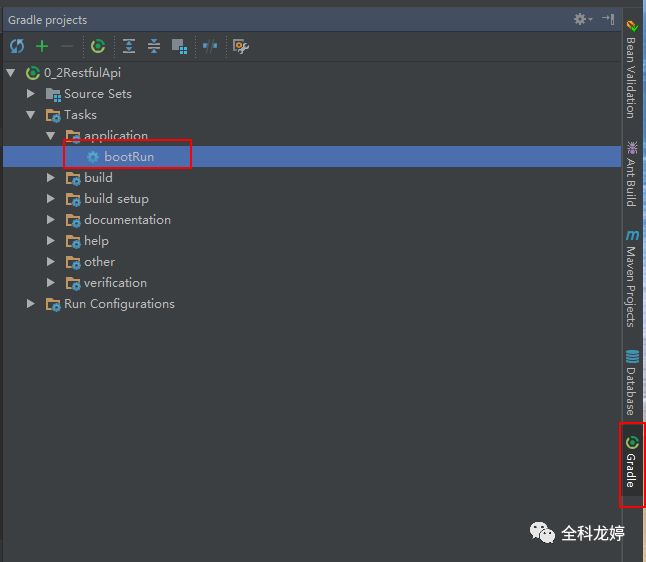Image resolution: width=646 pixels, height=562 pixels.
Task: Select the help label
Action: 96,241
